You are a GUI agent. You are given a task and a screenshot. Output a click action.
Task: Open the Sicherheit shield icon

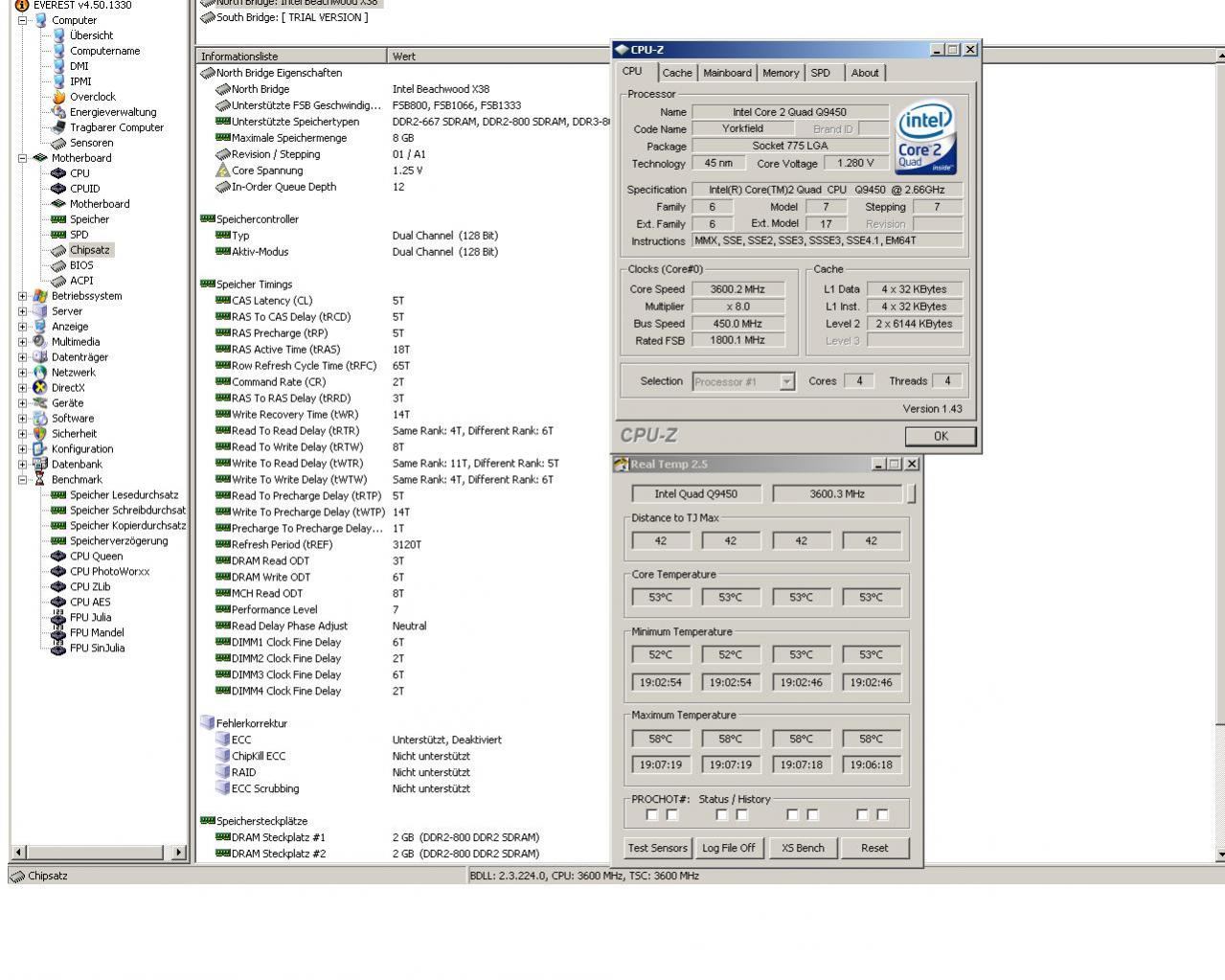[x=40, y=434]
